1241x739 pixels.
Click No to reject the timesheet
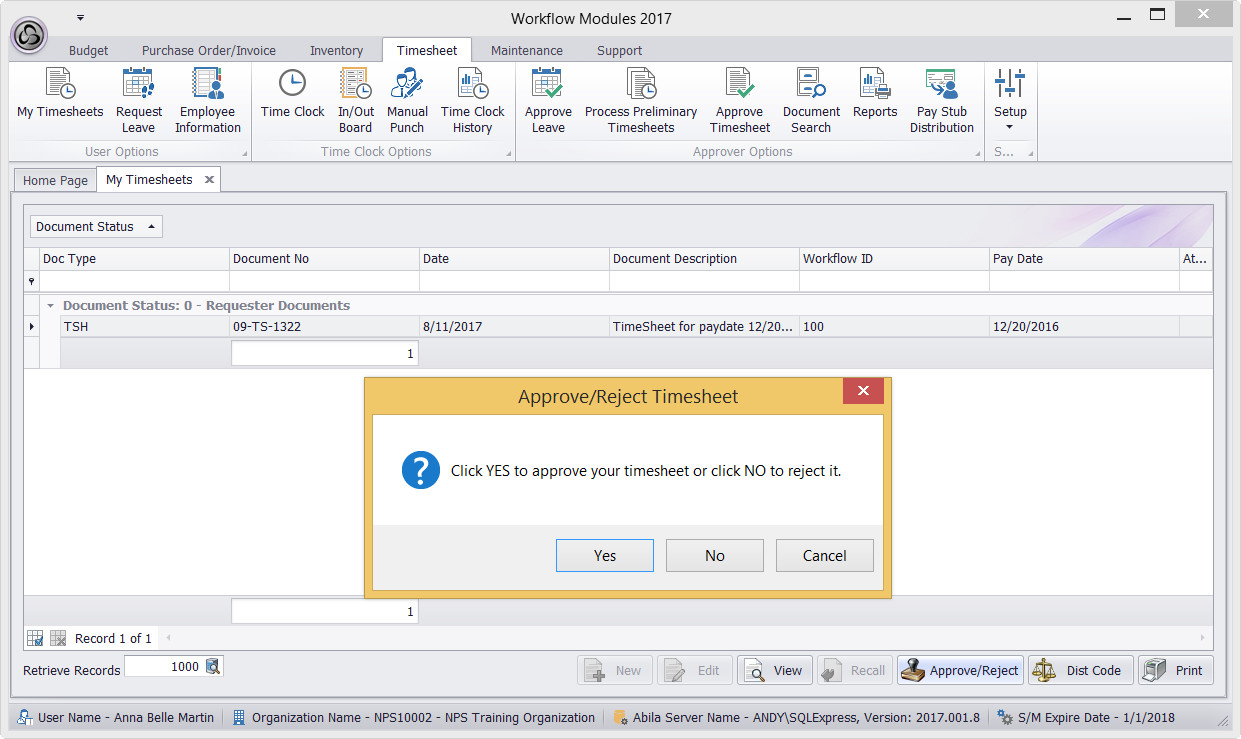[x=714, y=556]
